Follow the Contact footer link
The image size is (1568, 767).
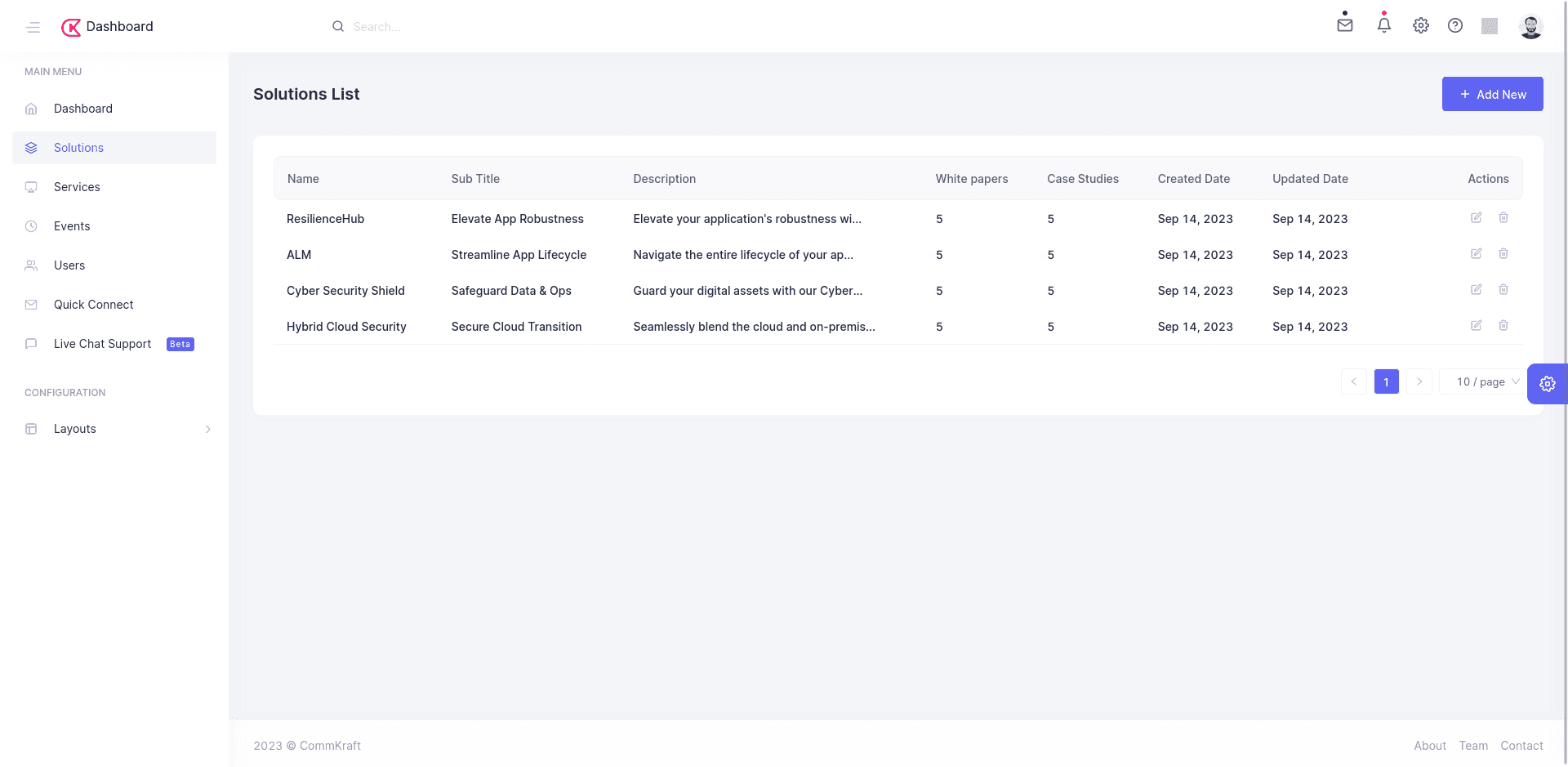coord(1521,746)
